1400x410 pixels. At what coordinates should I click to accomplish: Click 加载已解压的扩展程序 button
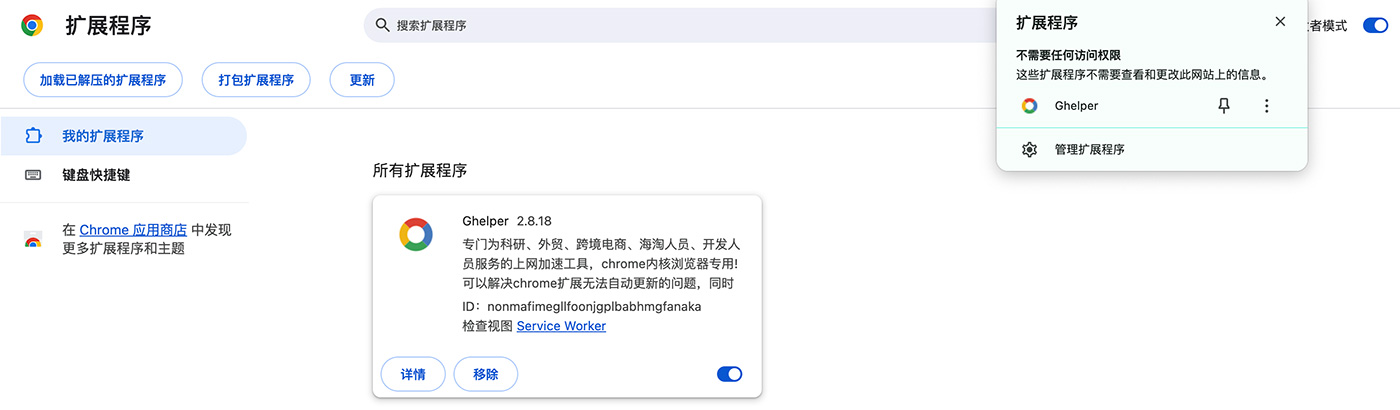point(103,80)
